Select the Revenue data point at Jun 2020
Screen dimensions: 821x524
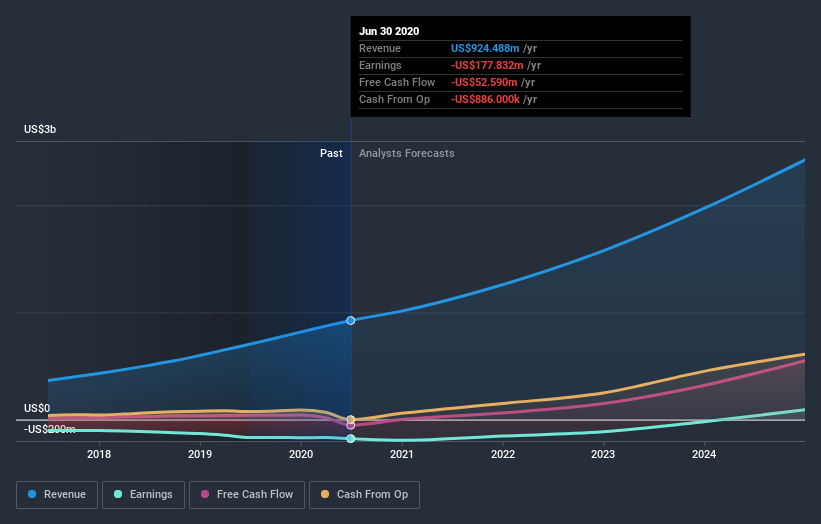pos(351,320)
